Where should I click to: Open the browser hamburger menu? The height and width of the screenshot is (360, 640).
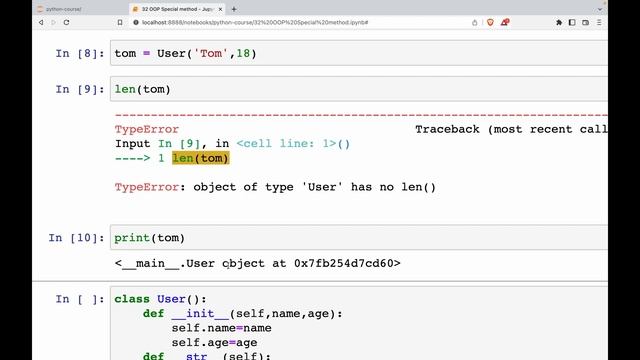coord(599,22)
